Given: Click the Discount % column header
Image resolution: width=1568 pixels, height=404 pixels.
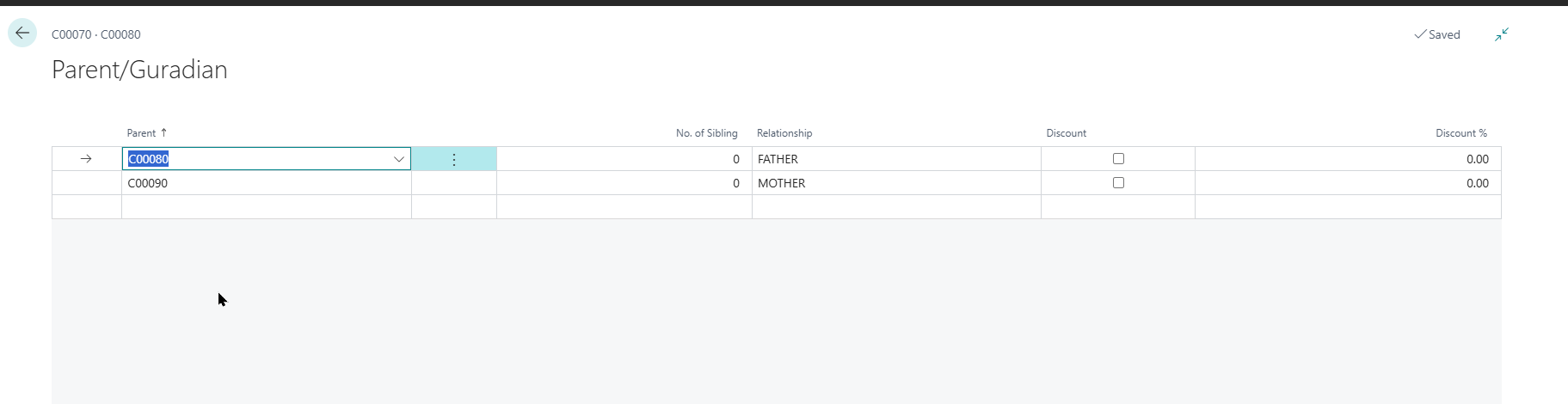Looking at the screenshot, I should coord(1460,133).
